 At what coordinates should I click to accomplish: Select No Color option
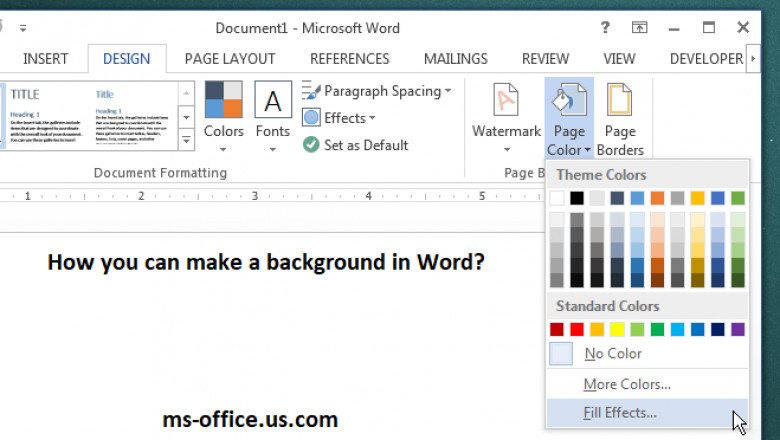[647, 353]
